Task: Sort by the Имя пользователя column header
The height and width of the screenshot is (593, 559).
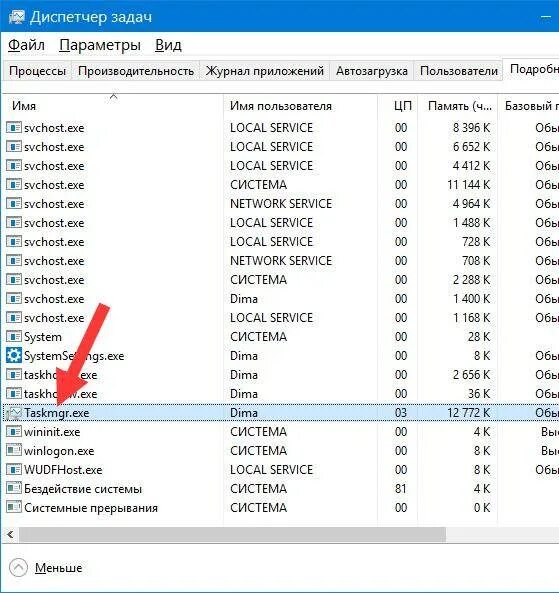Action: (300, 106)
